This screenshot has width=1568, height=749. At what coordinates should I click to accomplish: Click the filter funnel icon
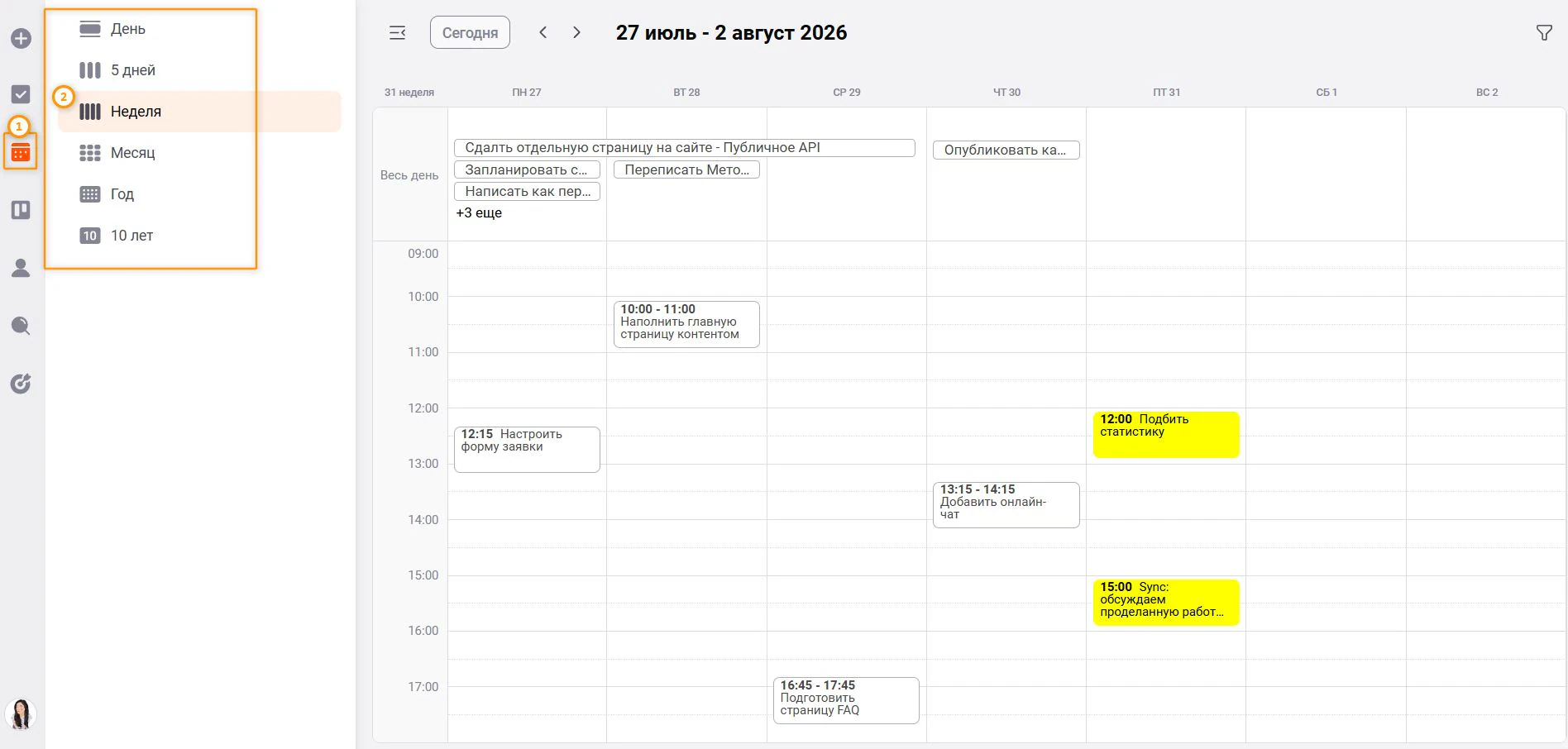(1544, 33)
